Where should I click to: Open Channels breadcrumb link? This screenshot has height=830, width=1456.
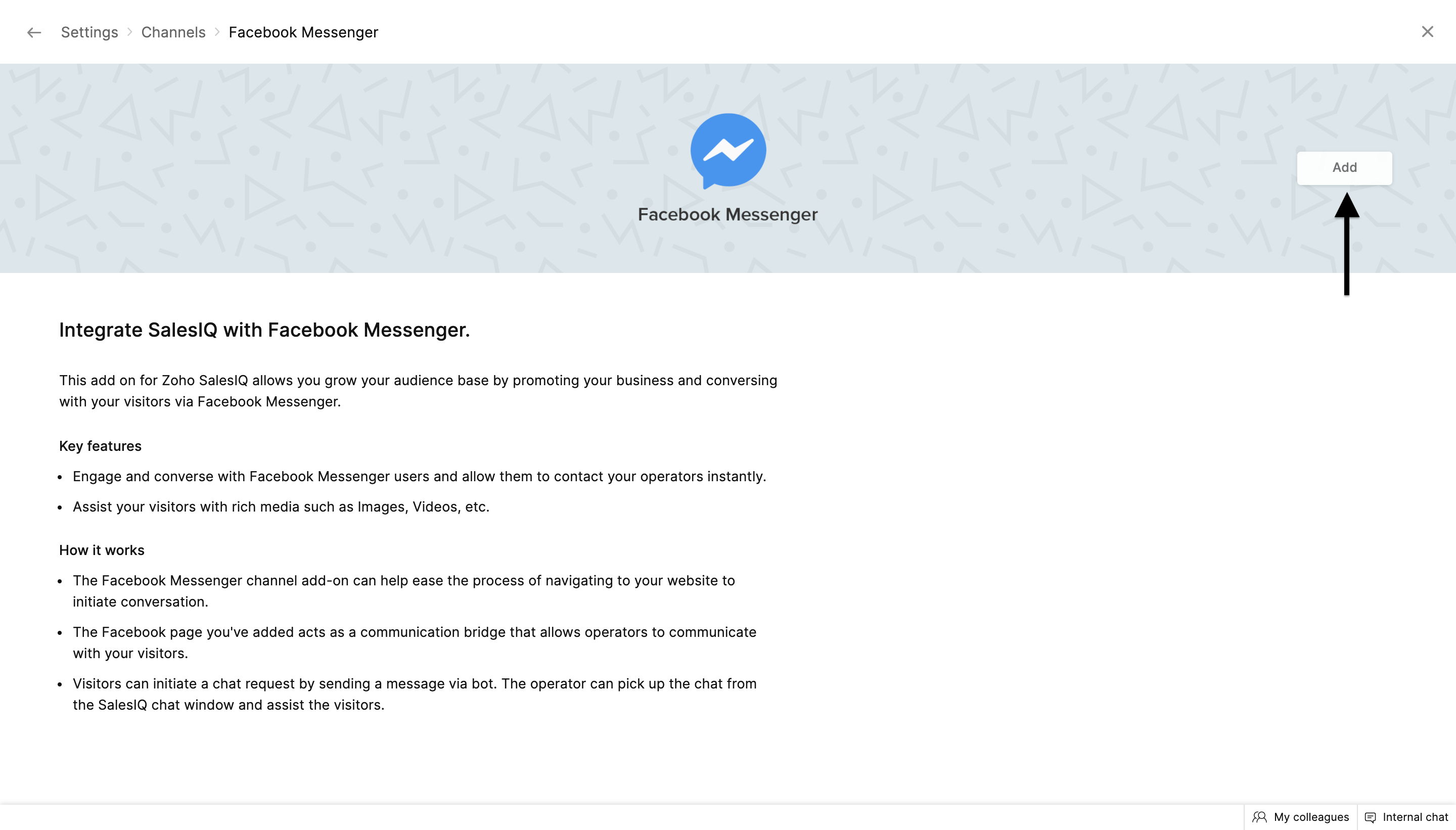coord(173,32)
